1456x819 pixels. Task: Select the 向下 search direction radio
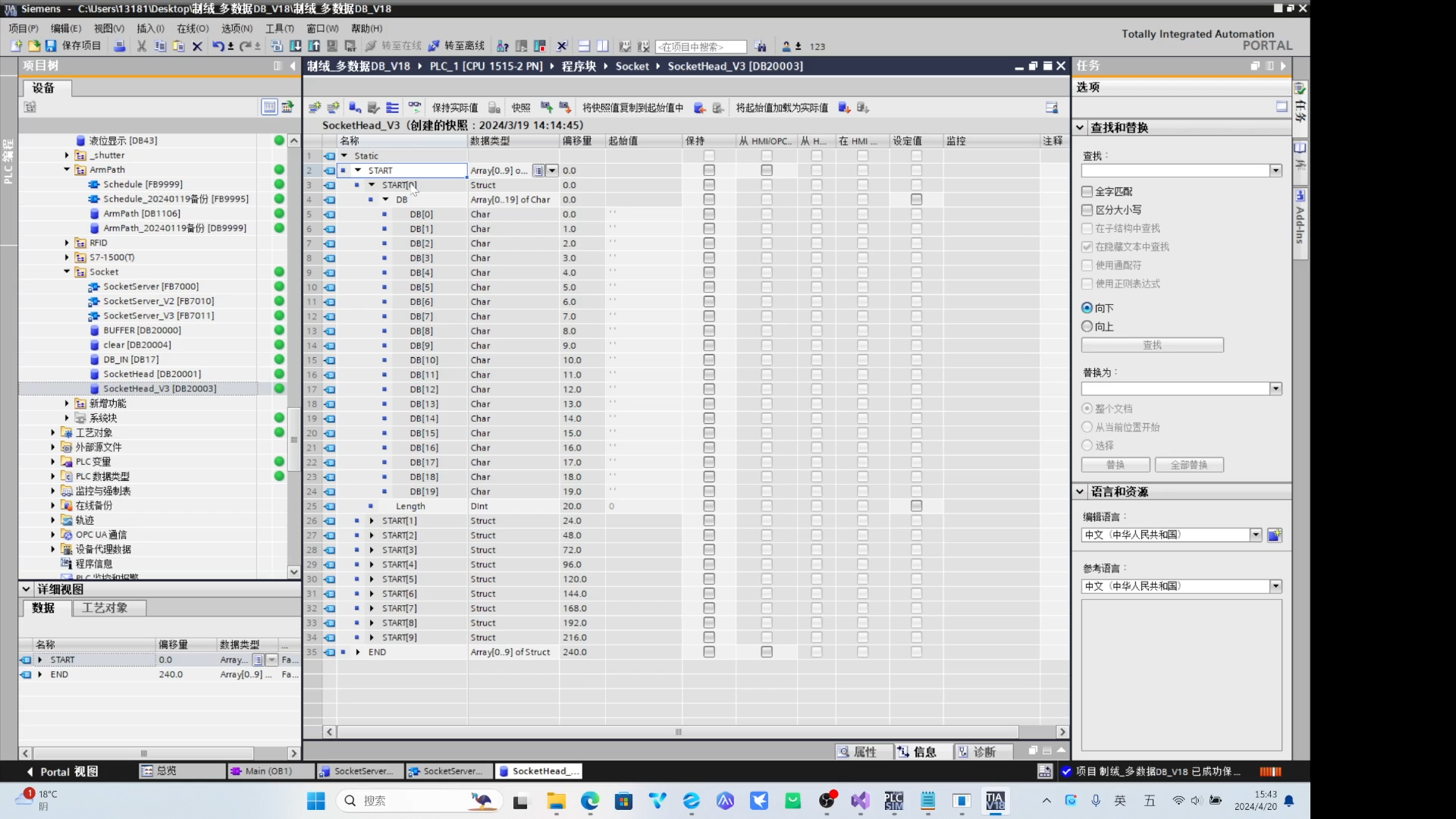pos(1087,308)
